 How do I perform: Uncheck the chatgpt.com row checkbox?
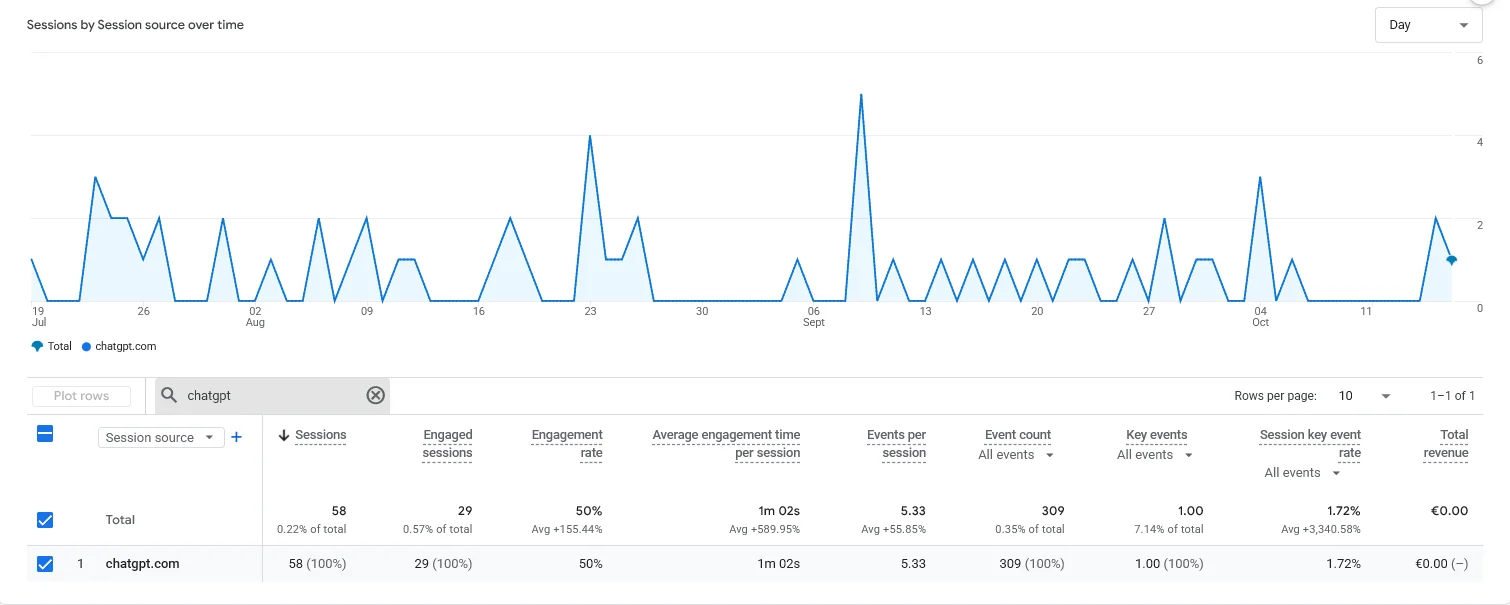[x=45, y=564]
